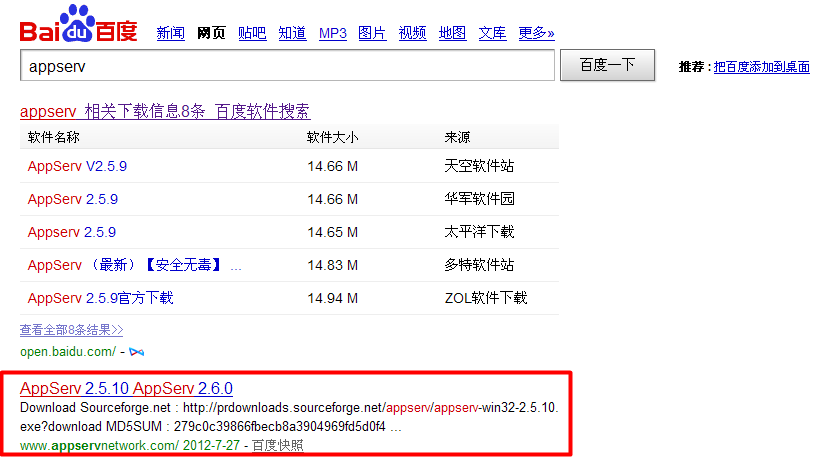Image resolution: width=838 pixels, height=461 pixels.
Task: Click www.appservnetwork.com/ green URL text
Action: tap(99, 446)
